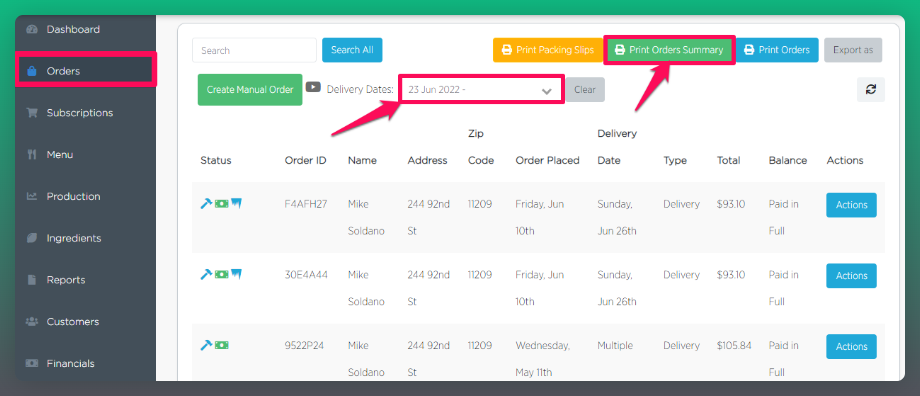Click the third status icon for F4AFH27
The width and height of the screenshot is (920, 396).
pos(236,203)
